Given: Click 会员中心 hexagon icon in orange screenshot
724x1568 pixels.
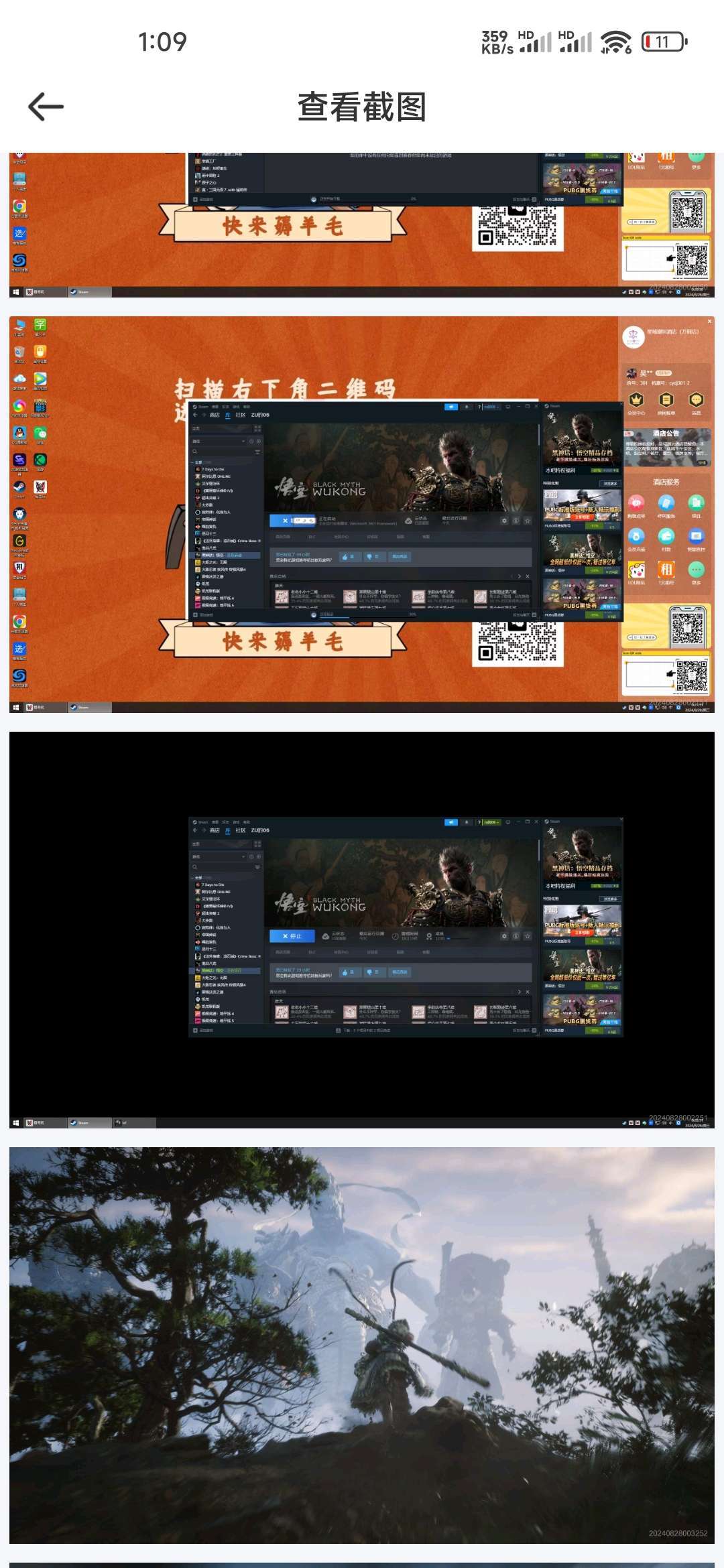Looking at the screenshot, I should [636, 401].
